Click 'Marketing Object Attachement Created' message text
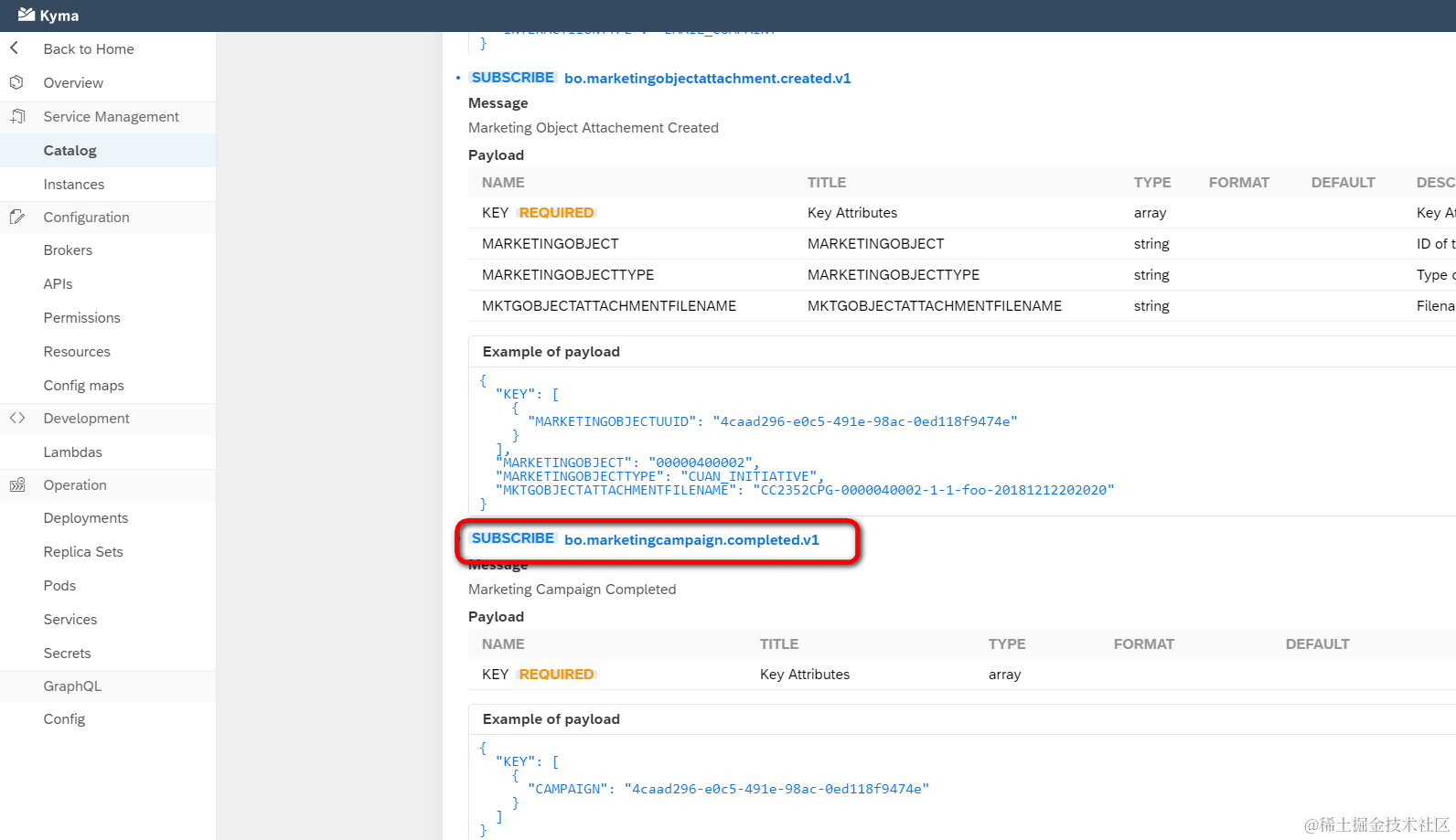The image size is (1456, 840). [594, 128]
